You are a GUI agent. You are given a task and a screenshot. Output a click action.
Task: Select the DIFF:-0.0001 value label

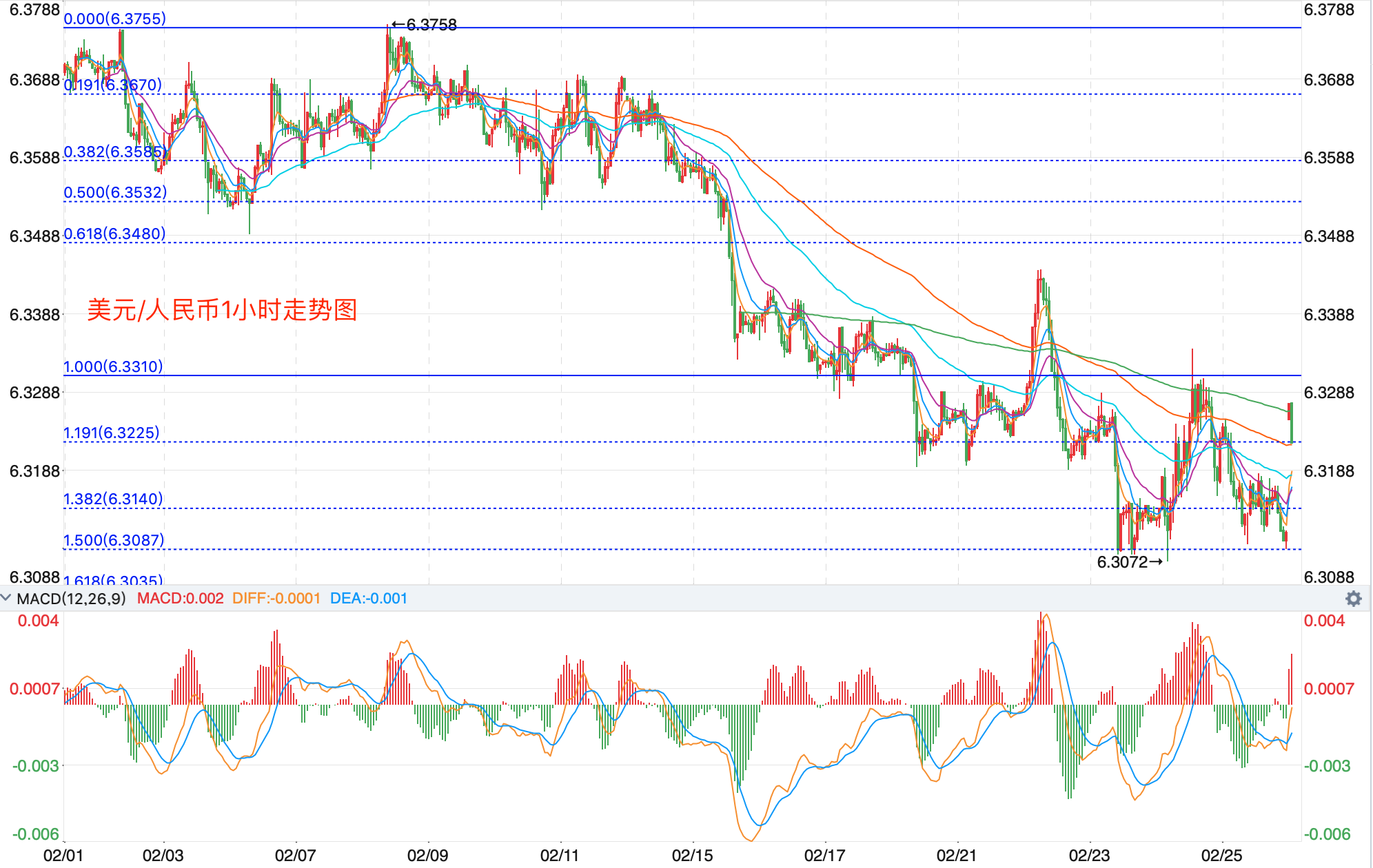[276, 599]
